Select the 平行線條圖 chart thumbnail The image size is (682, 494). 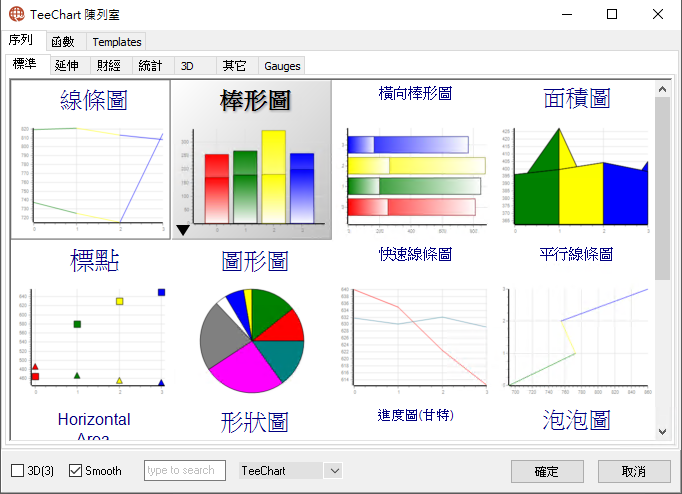tap(576, 320)
